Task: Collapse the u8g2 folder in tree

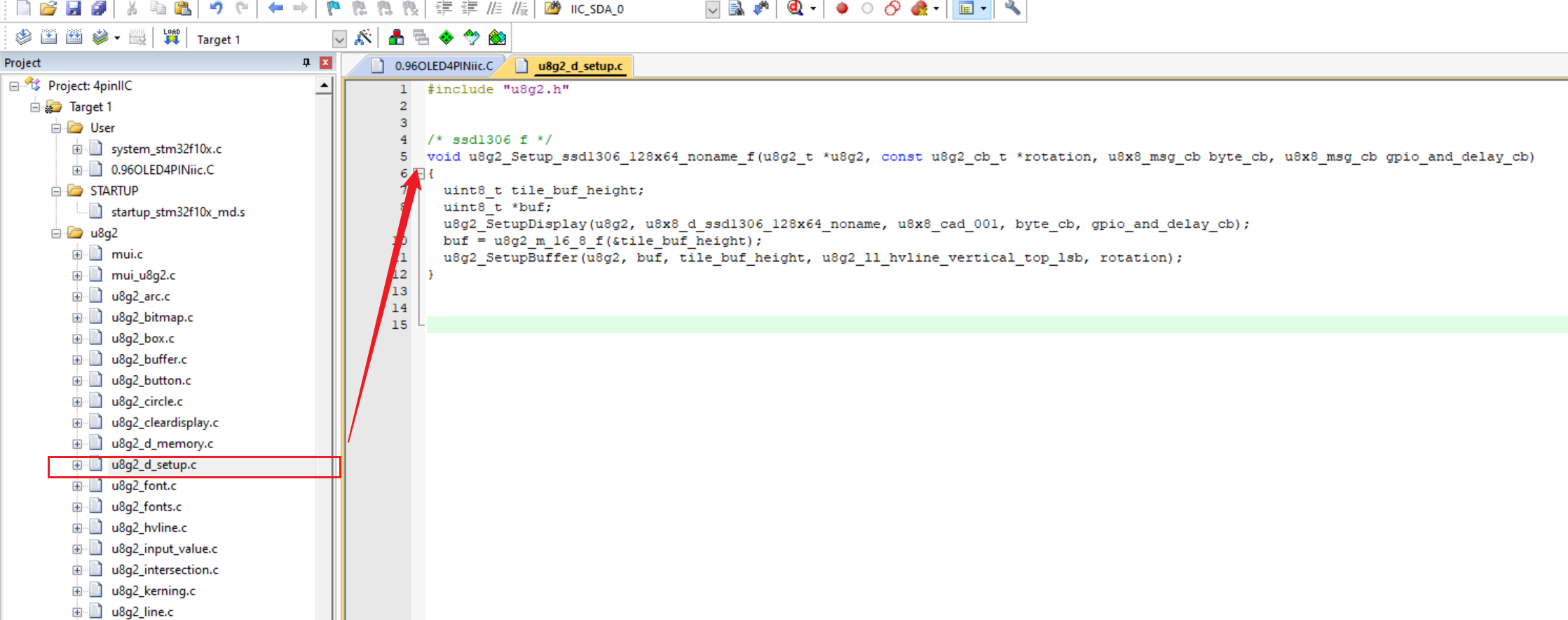Action: [x=56, y=234]
